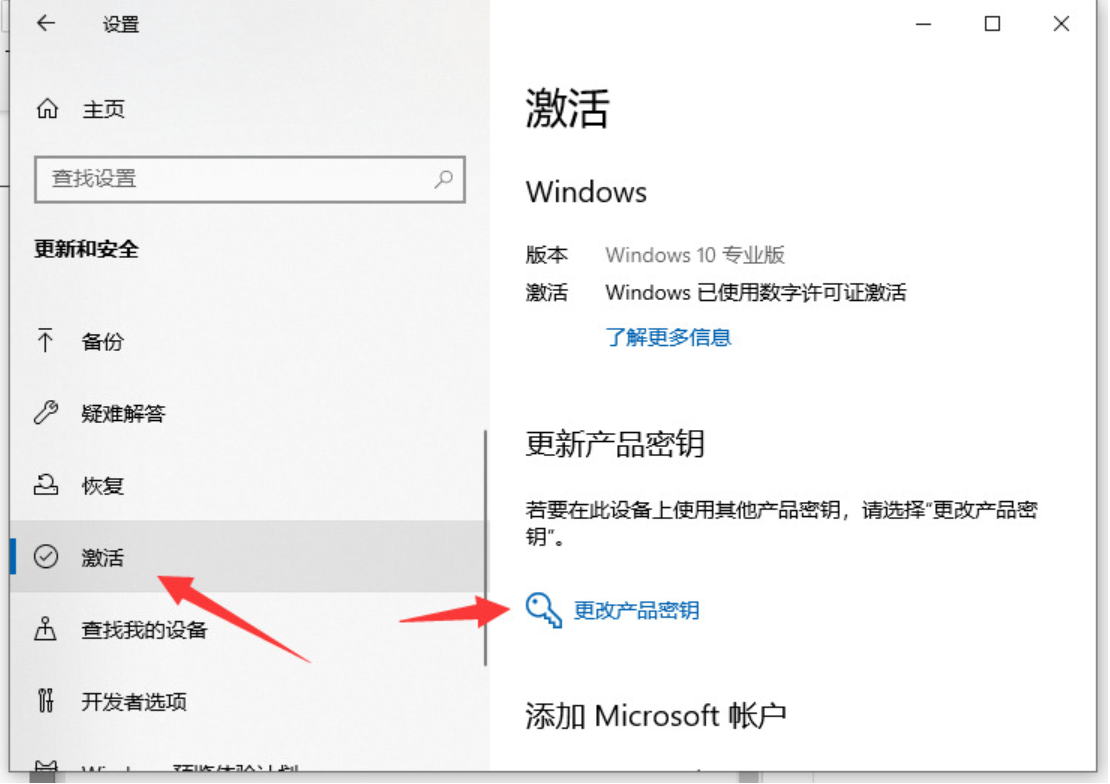Click the home icon beside 主页
1110x784 pixels.
click(x=47, y=108)
